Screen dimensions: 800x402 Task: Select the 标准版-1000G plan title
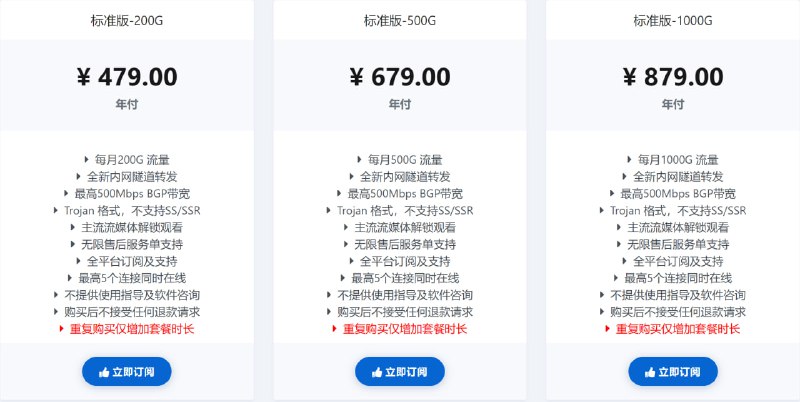click(x=673, y=21)
